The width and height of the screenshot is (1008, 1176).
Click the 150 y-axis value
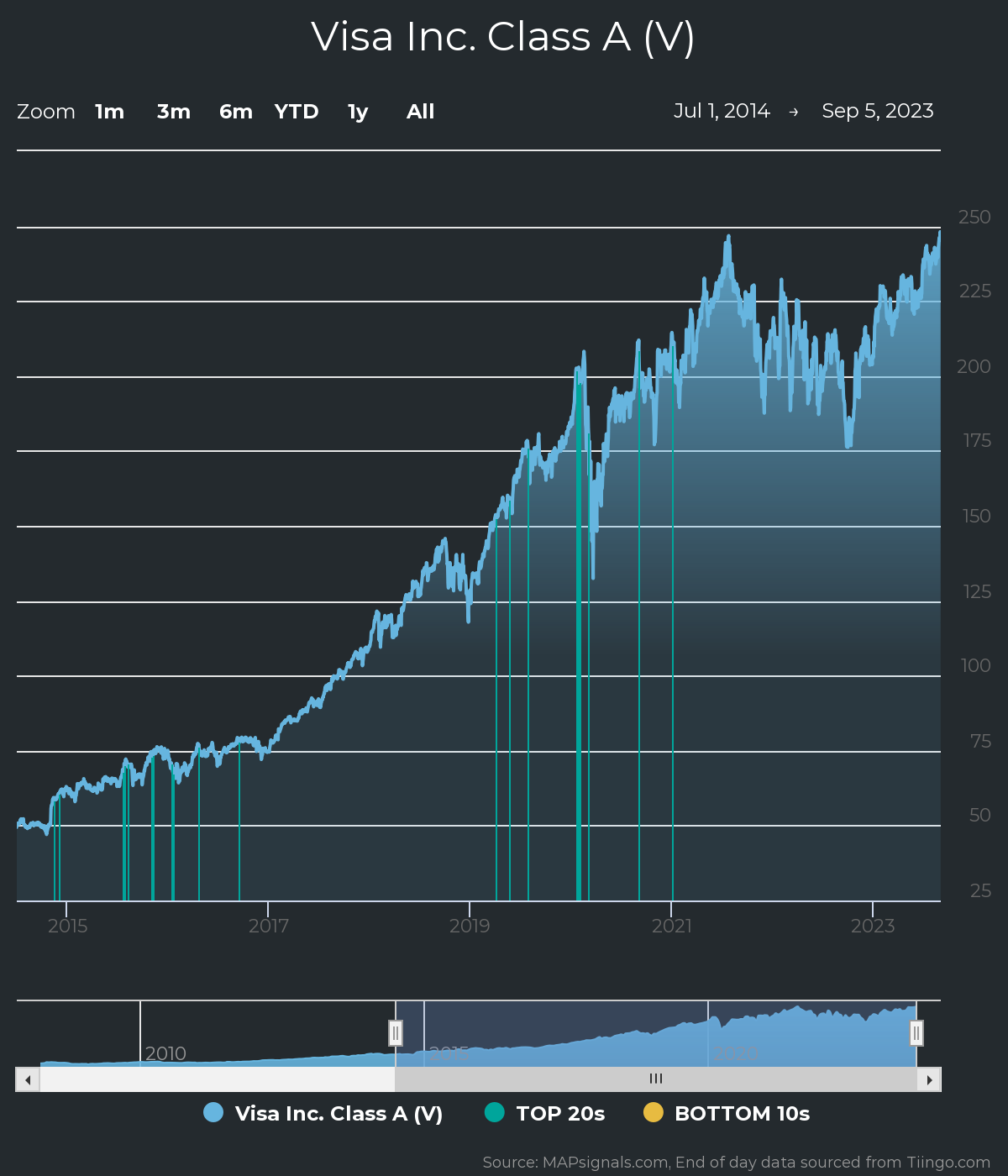(x=977, y=516)
